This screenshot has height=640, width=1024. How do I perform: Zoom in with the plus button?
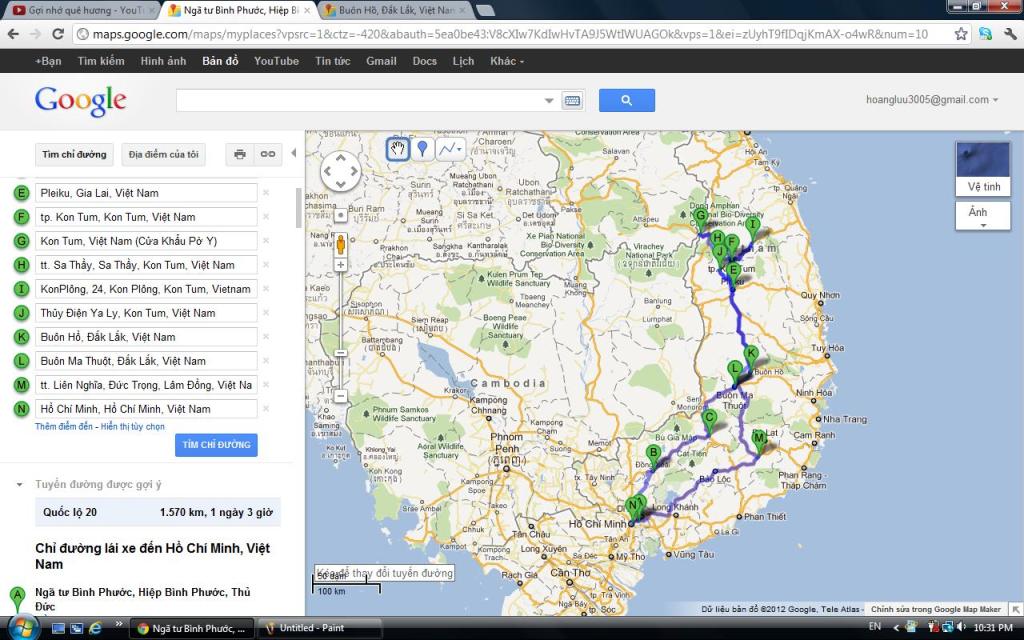340,265
